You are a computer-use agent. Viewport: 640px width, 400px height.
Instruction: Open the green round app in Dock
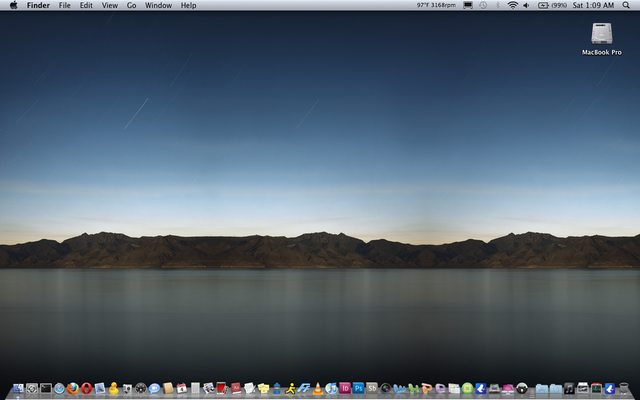467,388
